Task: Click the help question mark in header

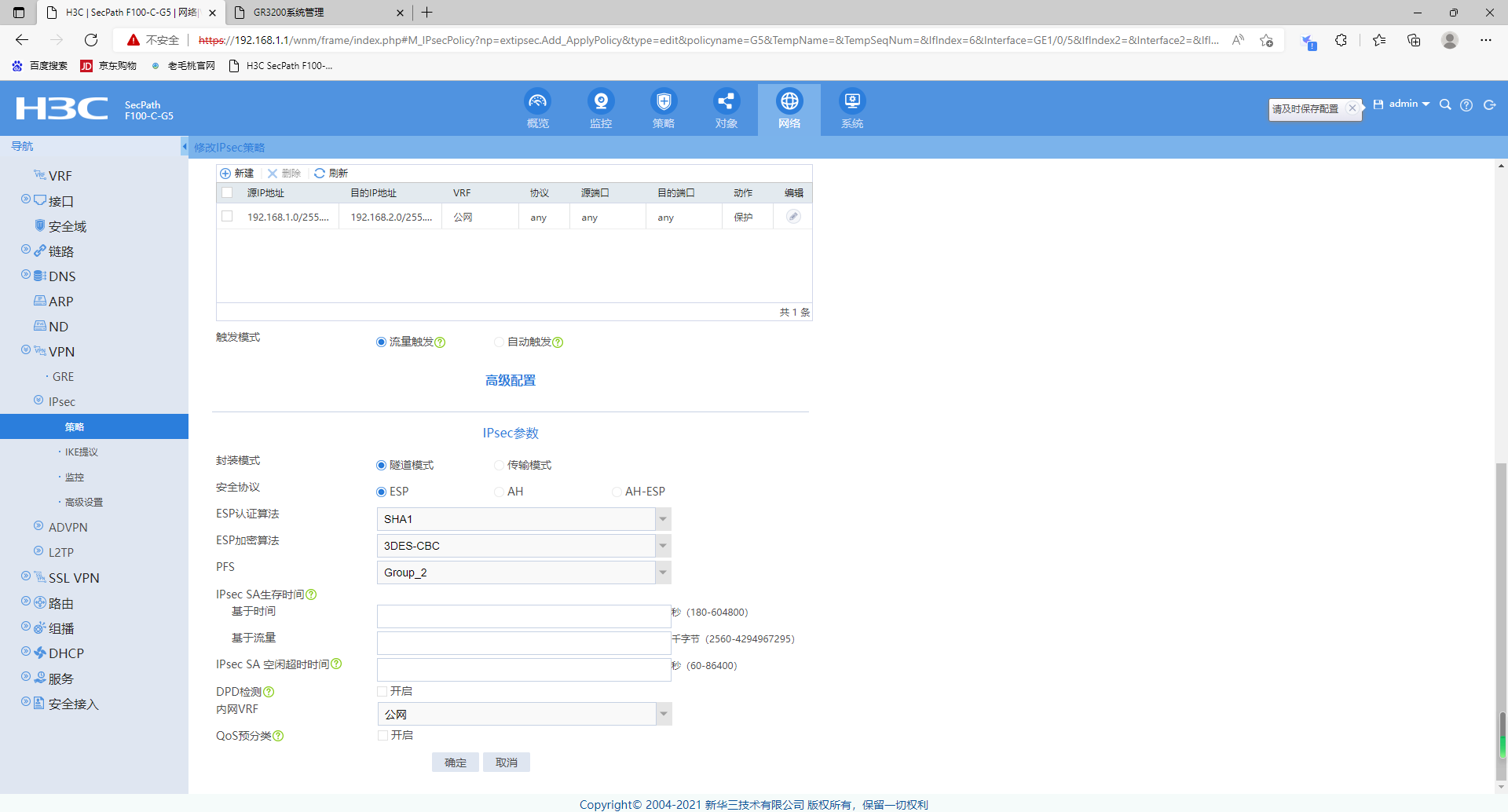Action: point(1466,105)
